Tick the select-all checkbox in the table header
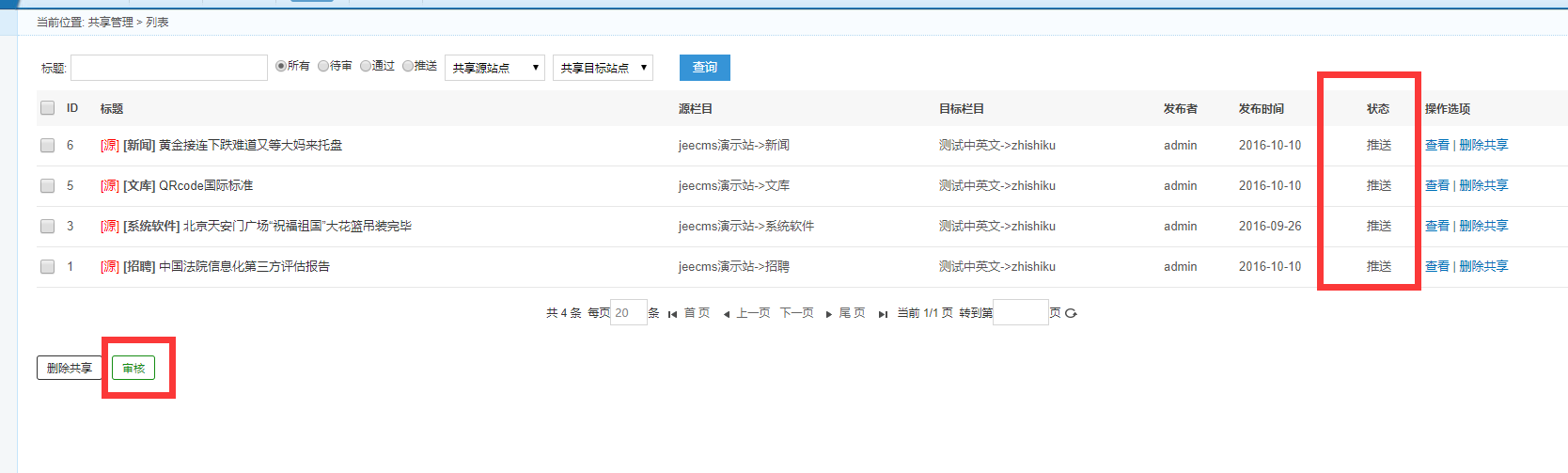1568x473 pixels. tap(47, 108)
